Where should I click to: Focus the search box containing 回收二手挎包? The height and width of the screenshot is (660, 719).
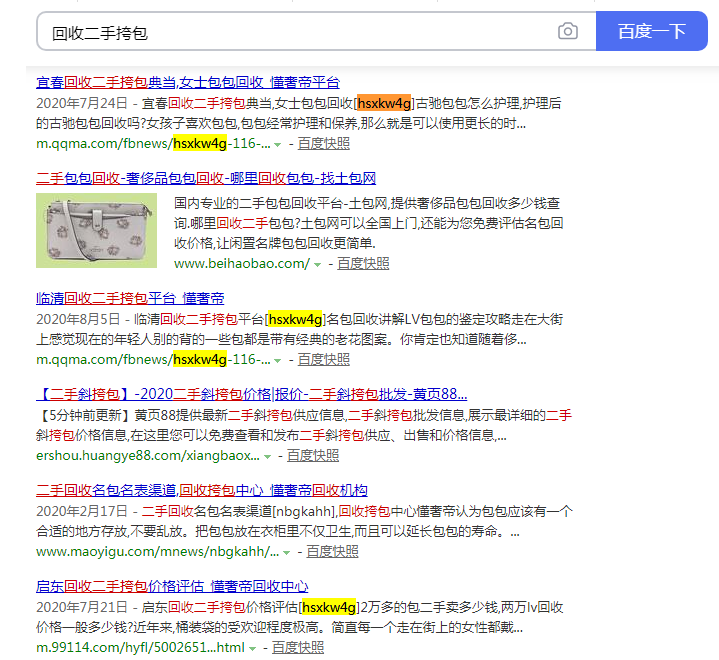[316, 31]
